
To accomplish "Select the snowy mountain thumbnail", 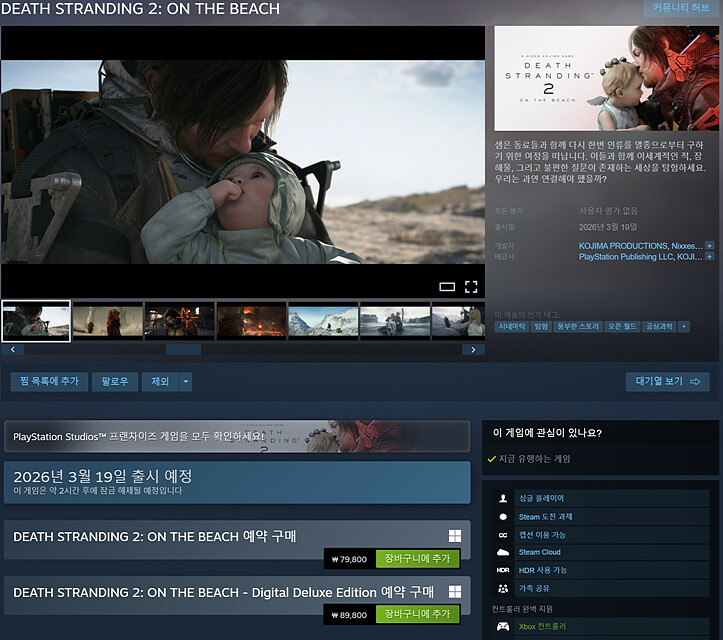I will point(323,321).
